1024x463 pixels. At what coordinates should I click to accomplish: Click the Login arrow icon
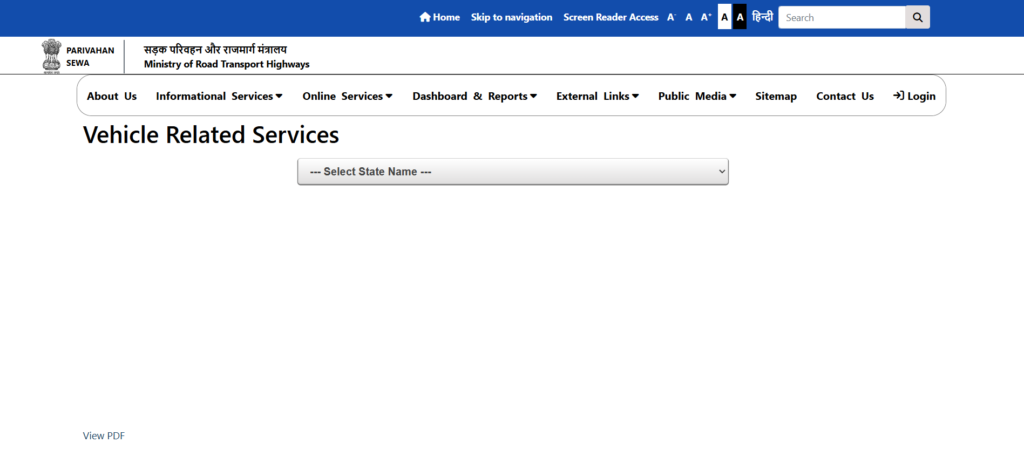coord(898,96)
